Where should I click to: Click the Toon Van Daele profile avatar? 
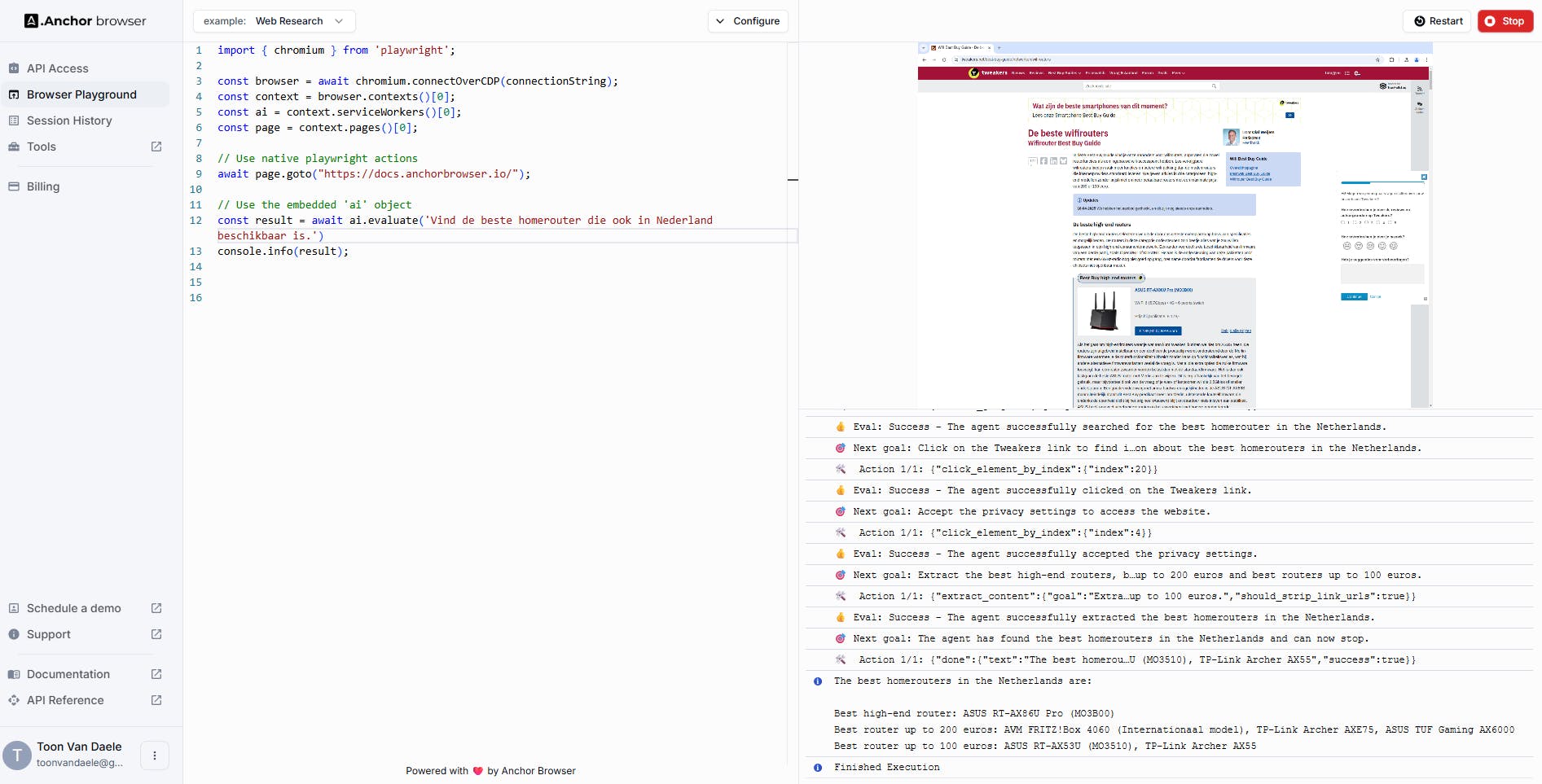click(17, 756)
